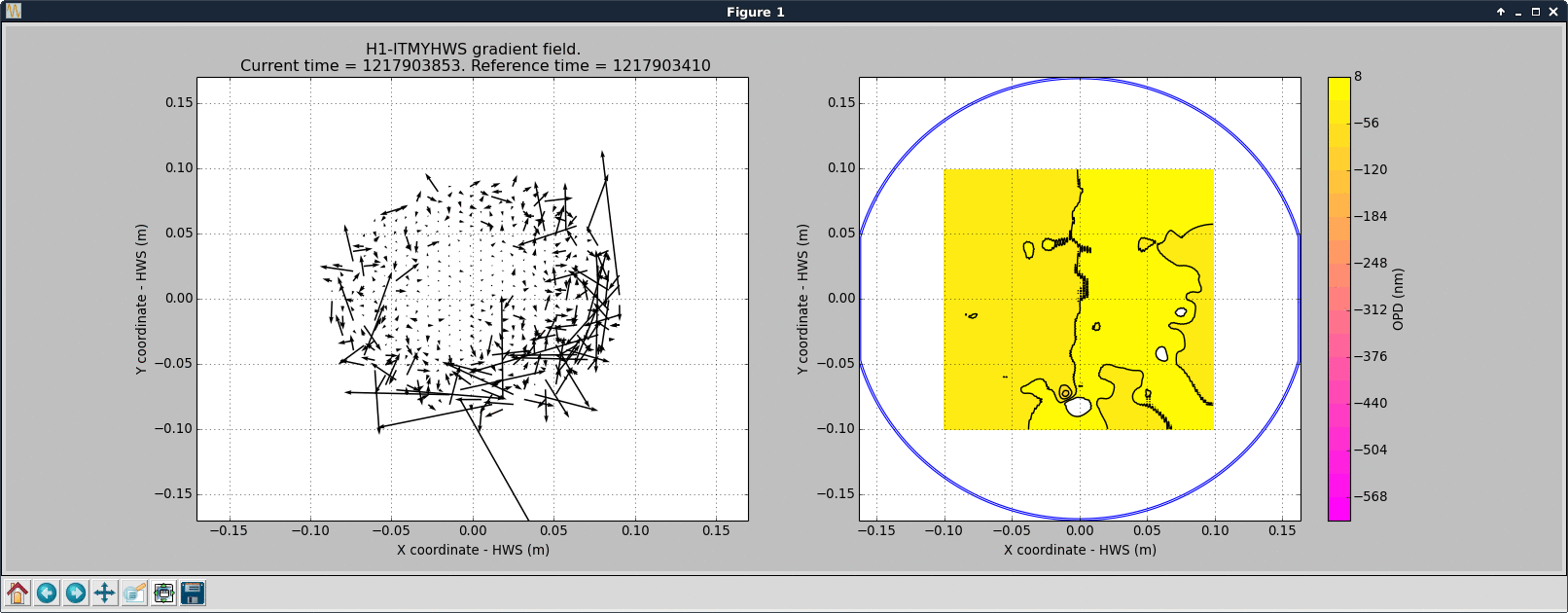Click the white contour blob near the OPD map's bottom
The image size is (1568, 613).
1078,407
